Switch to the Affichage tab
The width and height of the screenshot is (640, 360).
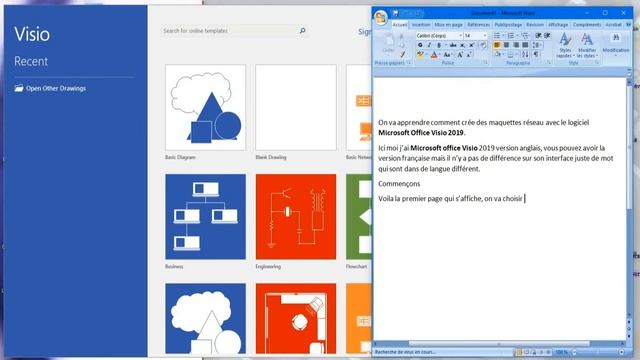coord(558,25)
